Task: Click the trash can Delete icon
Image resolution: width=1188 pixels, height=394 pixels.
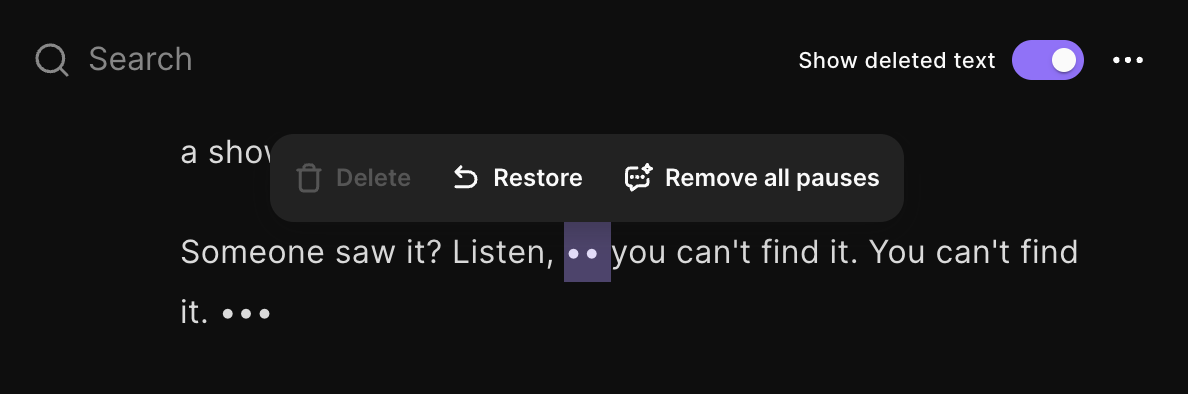Action: (308, 178)
